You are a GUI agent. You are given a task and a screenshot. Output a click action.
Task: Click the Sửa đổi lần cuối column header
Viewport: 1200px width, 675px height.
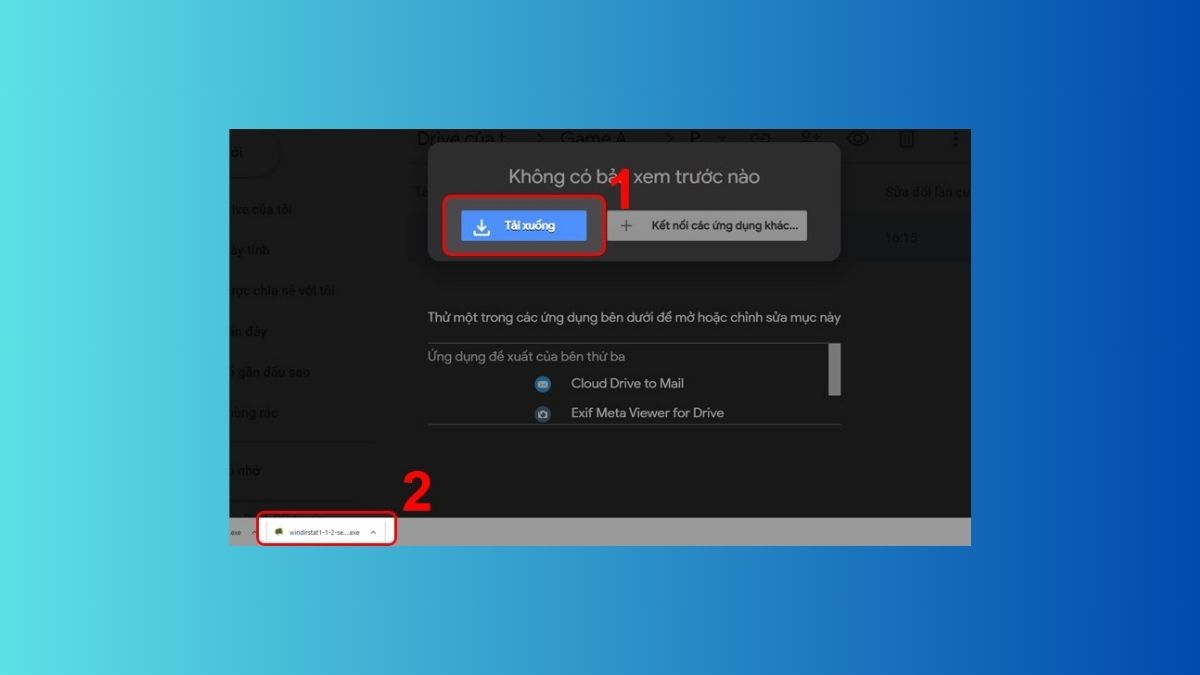coord(927,191)
